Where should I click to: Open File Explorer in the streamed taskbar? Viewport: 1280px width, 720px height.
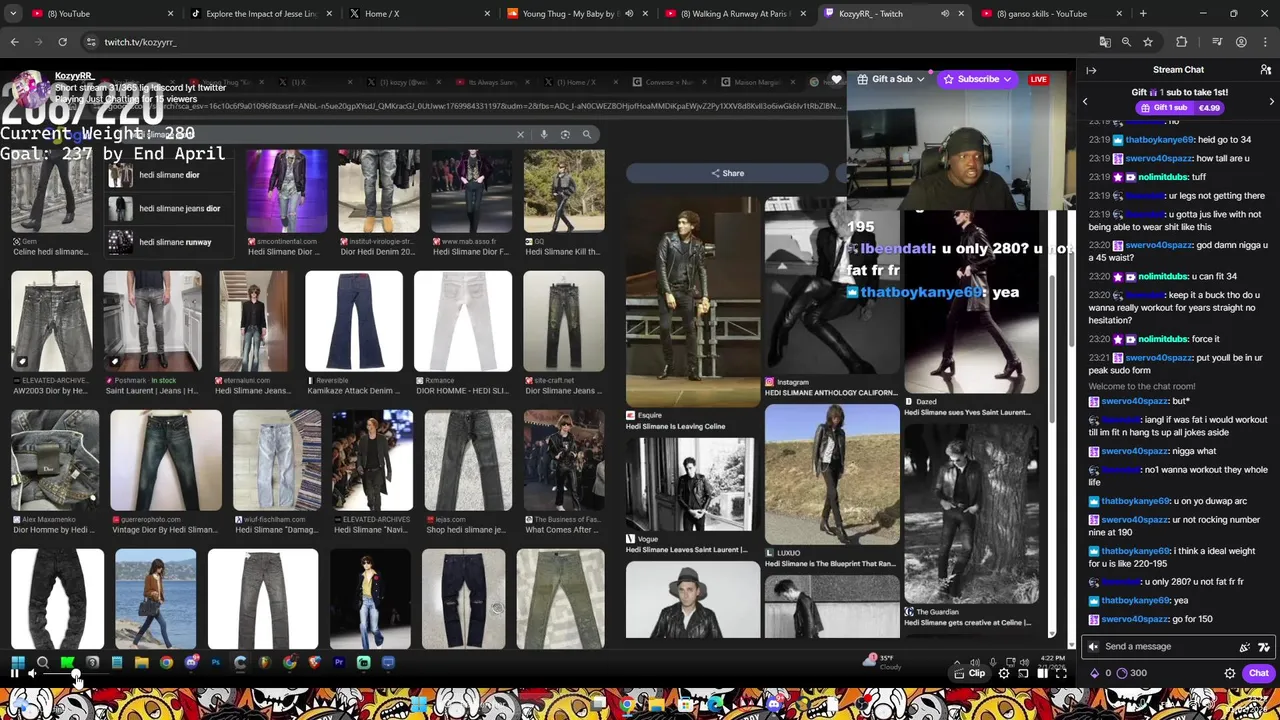pos(141,662)
